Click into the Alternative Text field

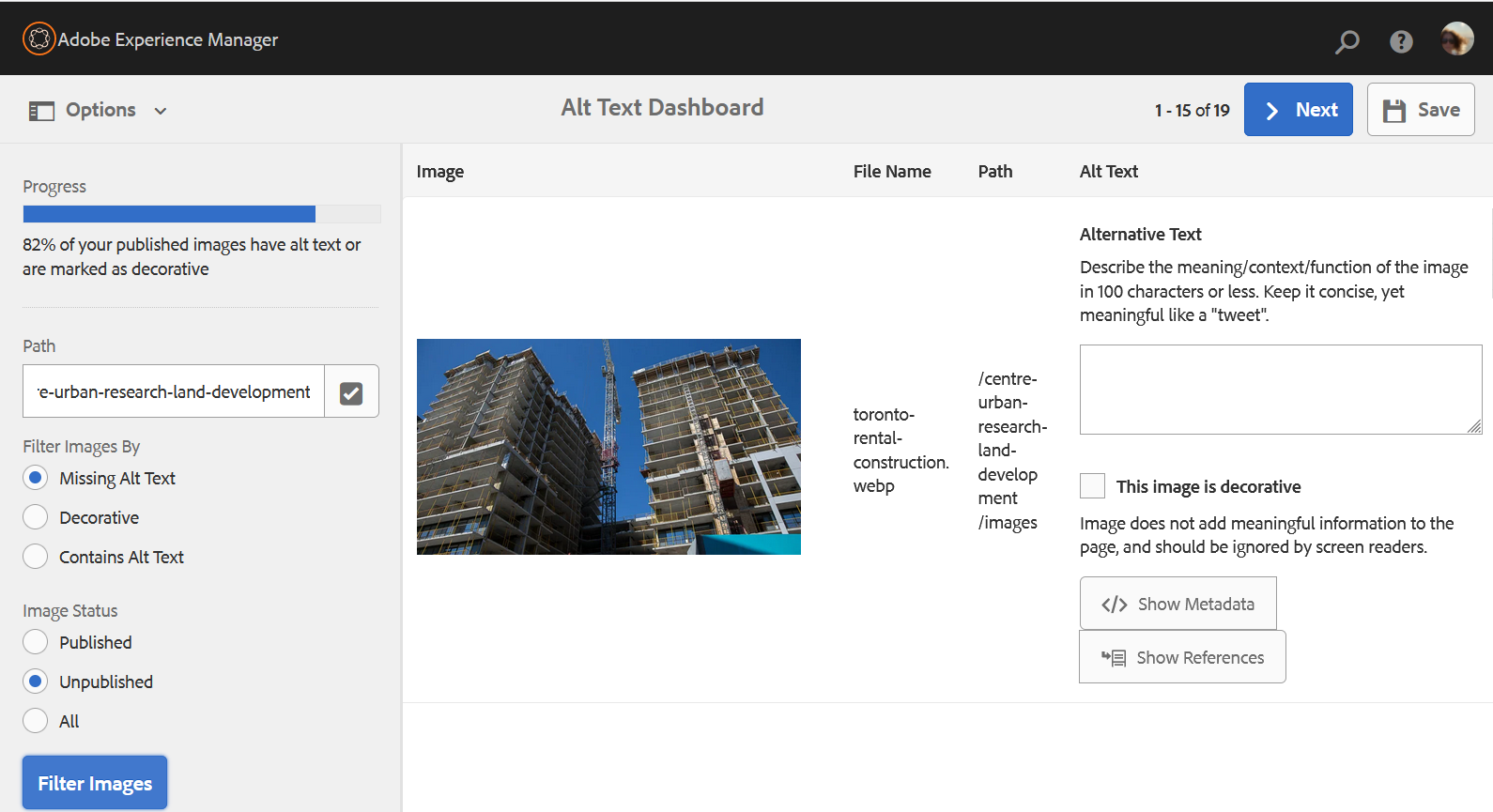[1280, 390]
